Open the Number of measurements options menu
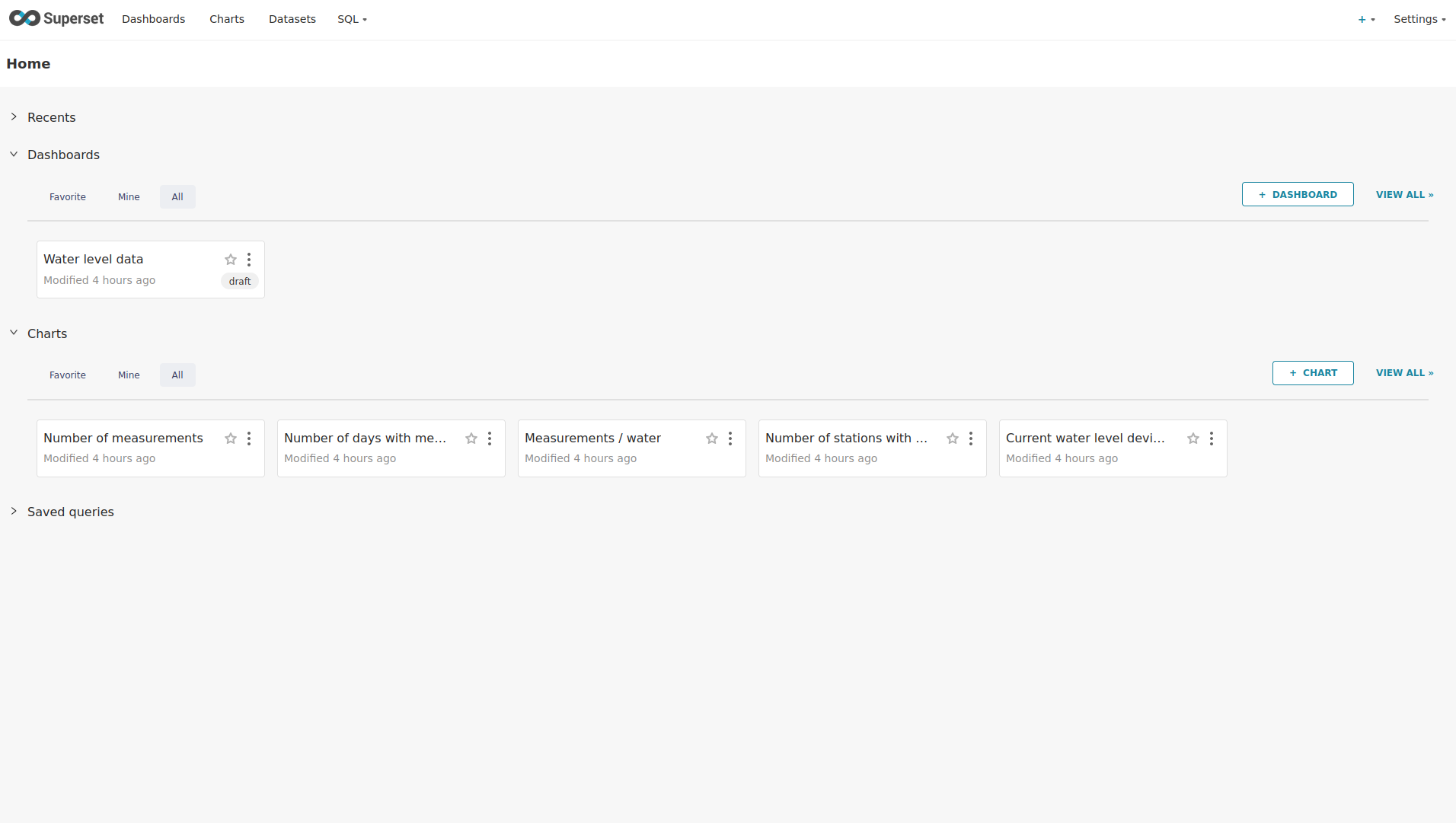The height and width of the screenshot is (823, 1456). click(249, 439)
